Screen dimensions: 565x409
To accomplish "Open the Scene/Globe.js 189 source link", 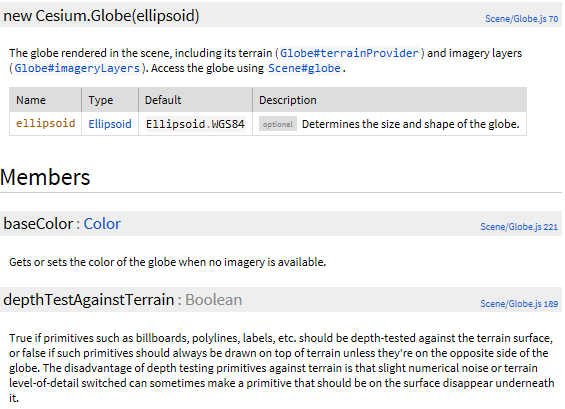I will pyautogui.click(x=519, y=304).
